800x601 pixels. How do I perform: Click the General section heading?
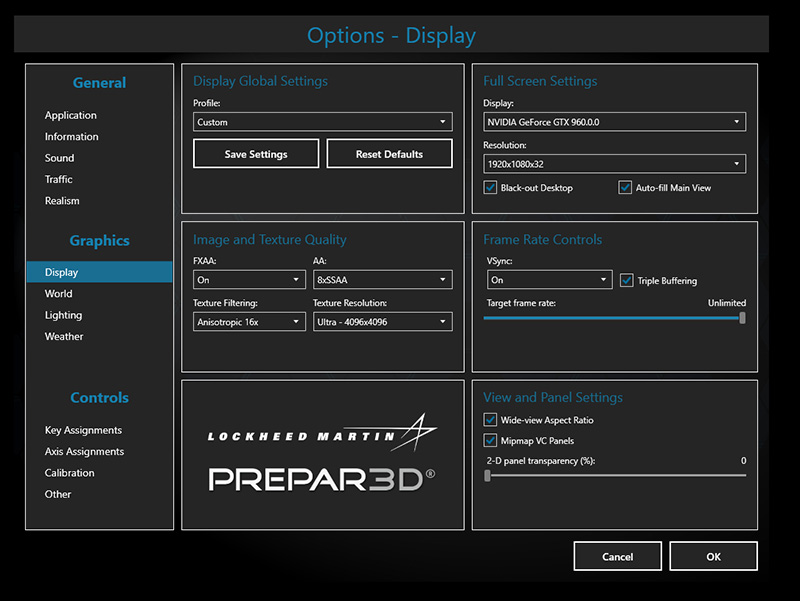[99, 83]
